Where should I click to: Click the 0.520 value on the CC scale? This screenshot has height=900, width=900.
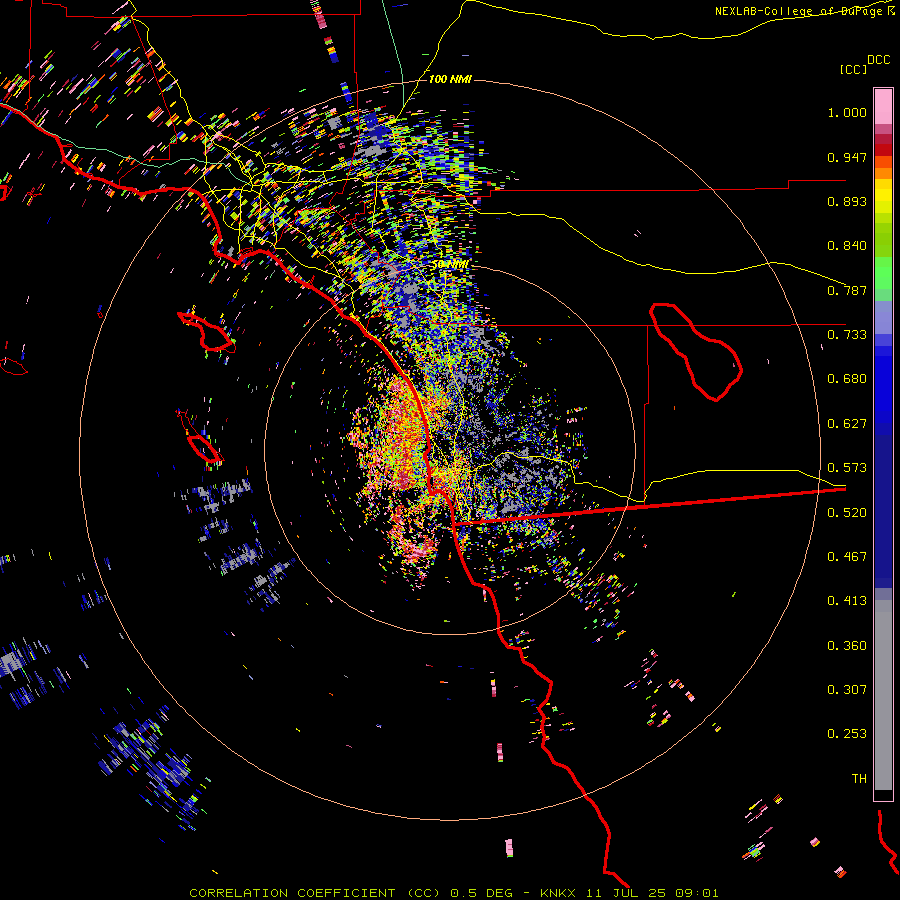click(x=847, y=513)
